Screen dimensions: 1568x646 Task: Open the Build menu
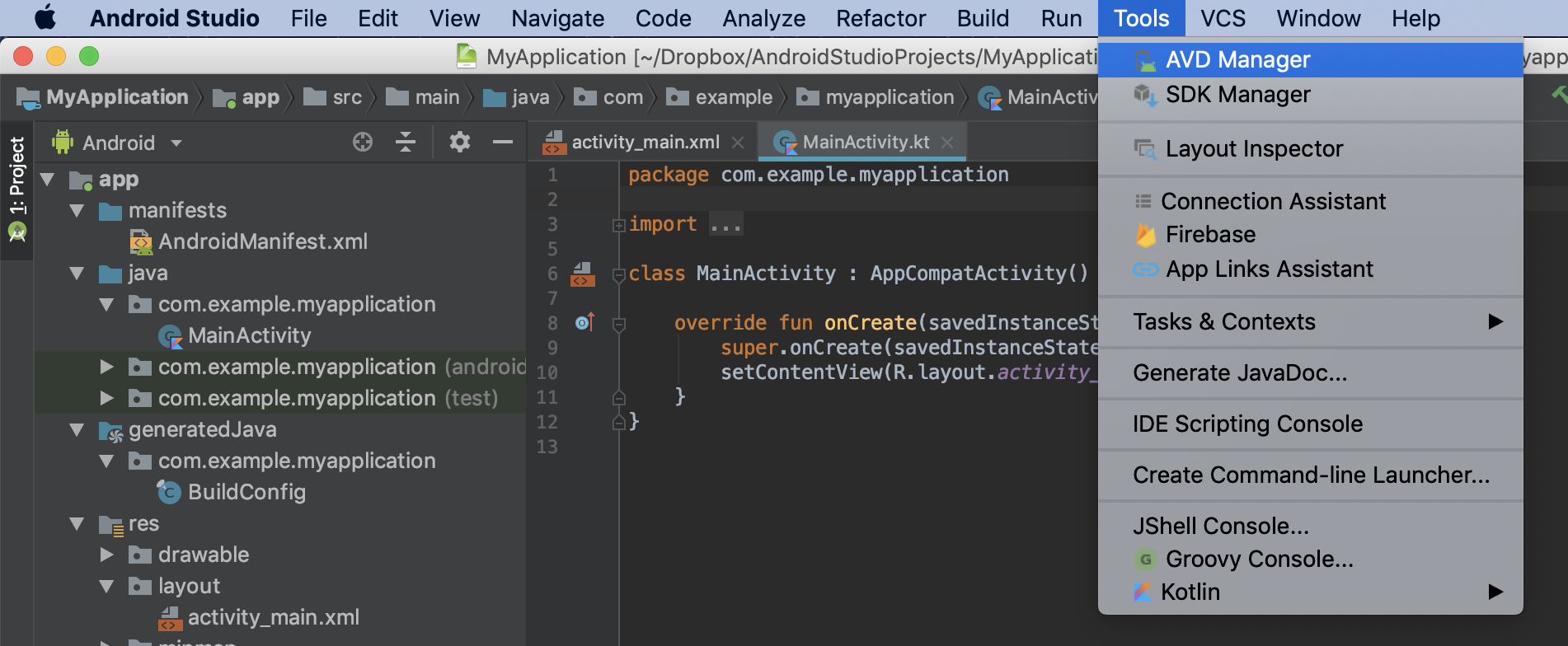coord(983,18)
